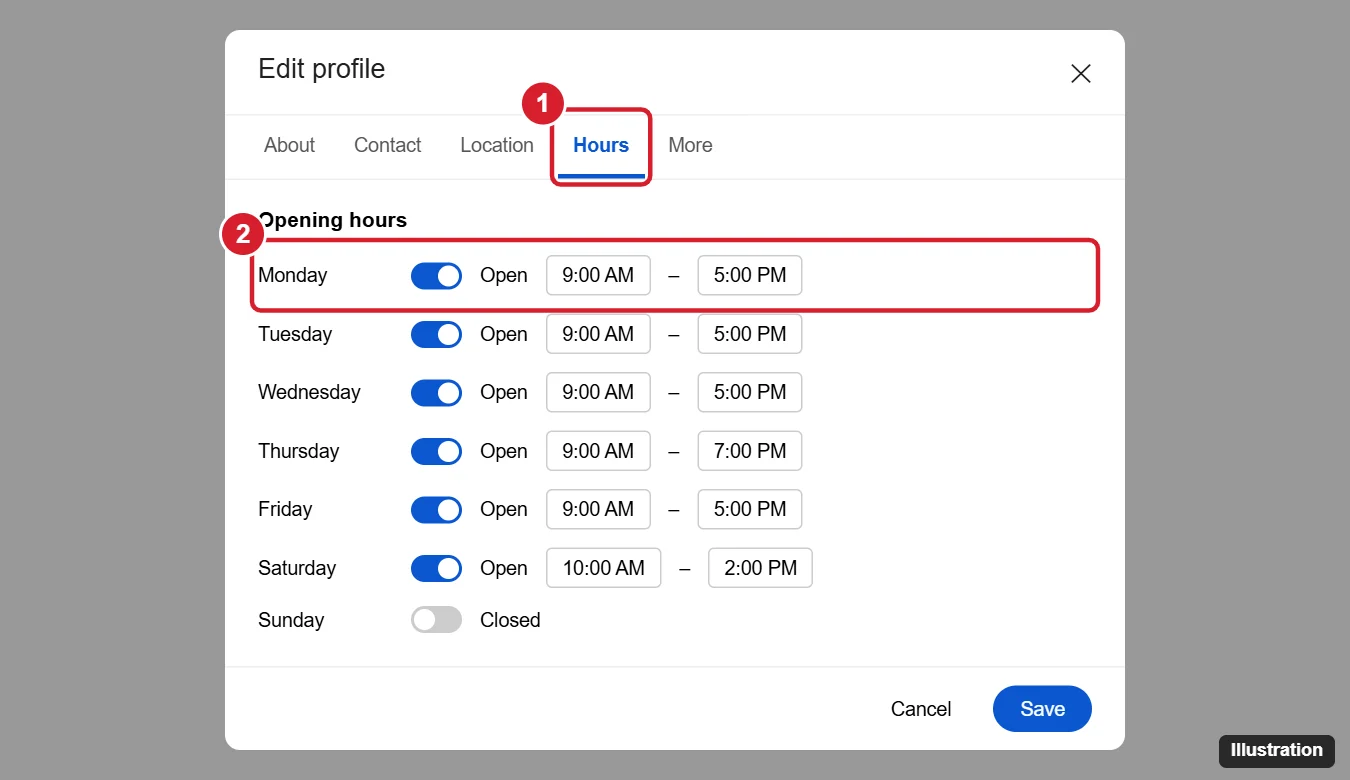Open the More tab
1350x780 pixels.
690,145
